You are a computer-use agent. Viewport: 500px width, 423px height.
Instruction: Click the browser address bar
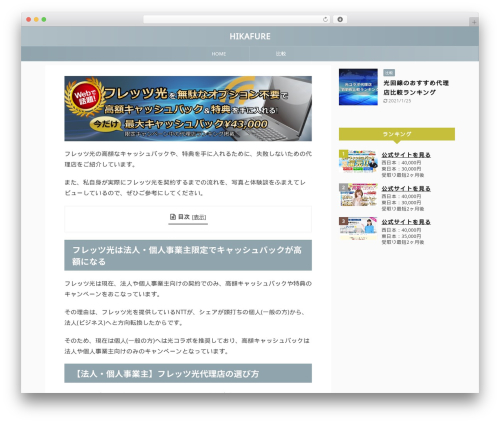(236, 19)
